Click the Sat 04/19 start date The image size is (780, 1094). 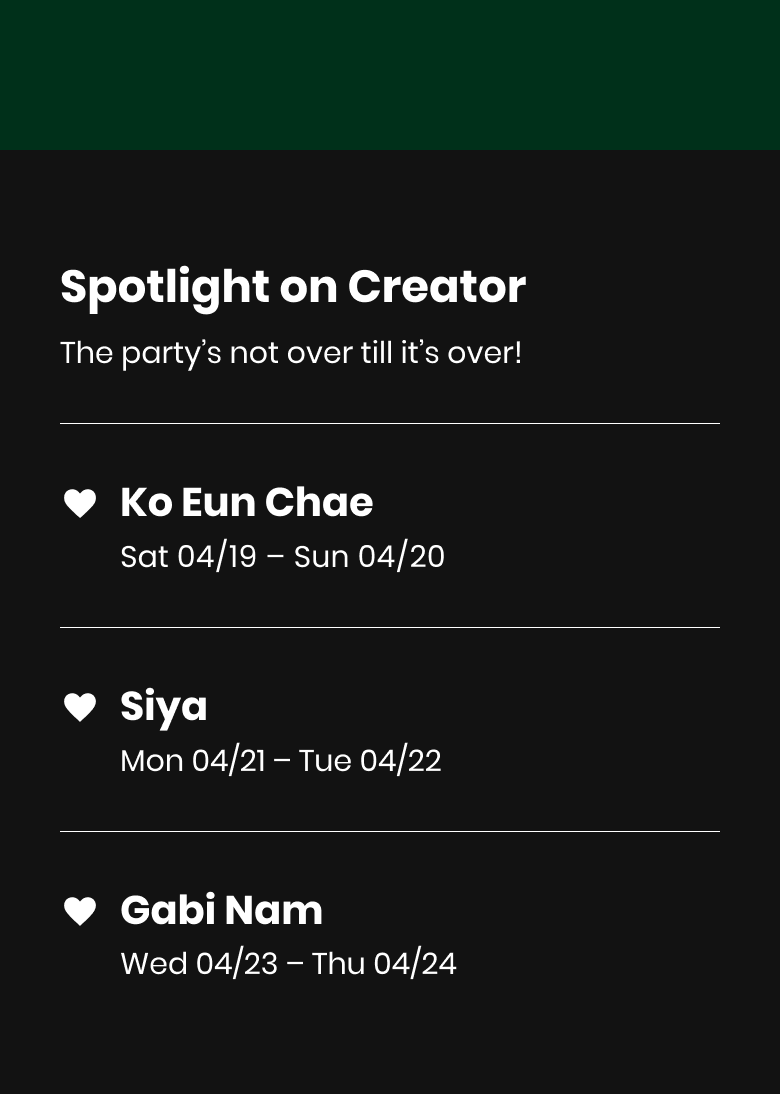click(188, 557)
